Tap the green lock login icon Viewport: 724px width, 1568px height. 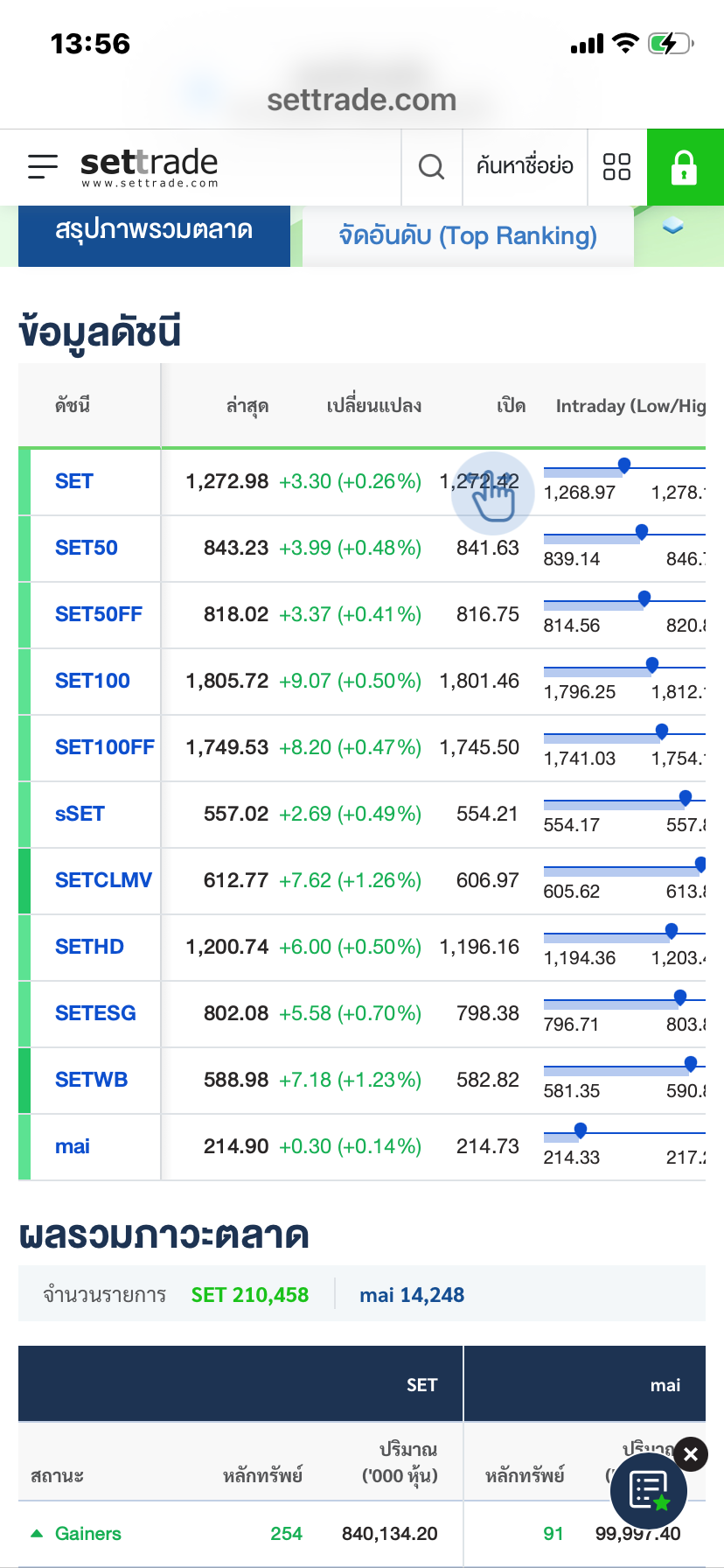coord(684,166)
